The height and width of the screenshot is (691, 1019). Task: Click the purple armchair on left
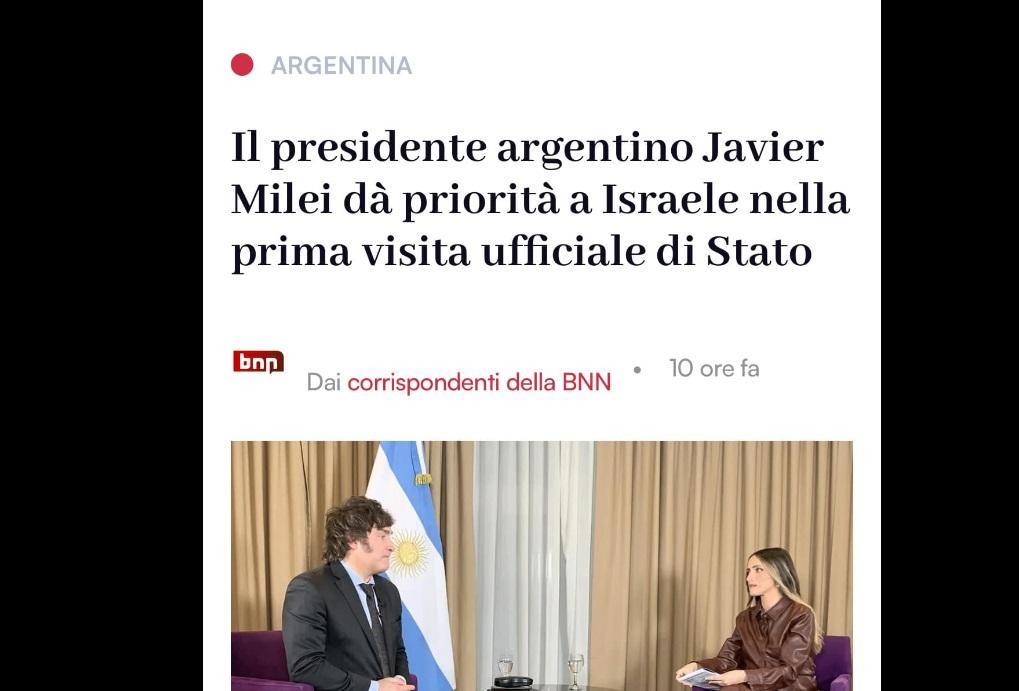pyautogui.click(x=257, y=660)
